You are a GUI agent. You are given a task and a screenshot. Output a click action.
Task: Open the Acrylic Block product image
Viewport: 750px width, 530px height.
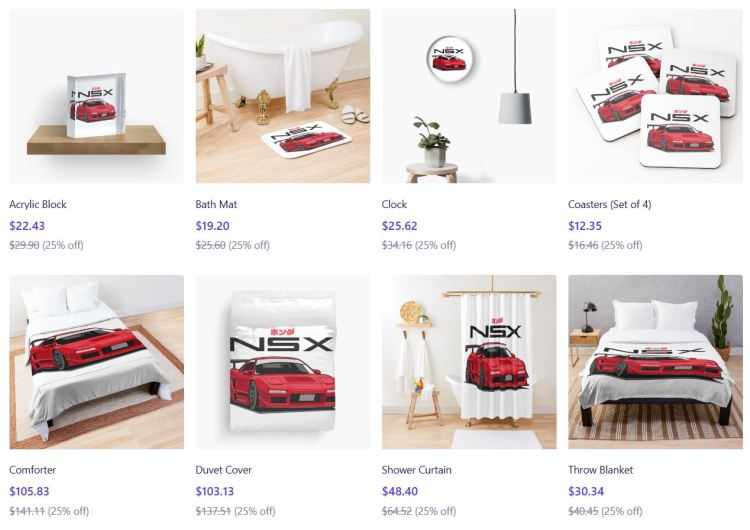97,96
